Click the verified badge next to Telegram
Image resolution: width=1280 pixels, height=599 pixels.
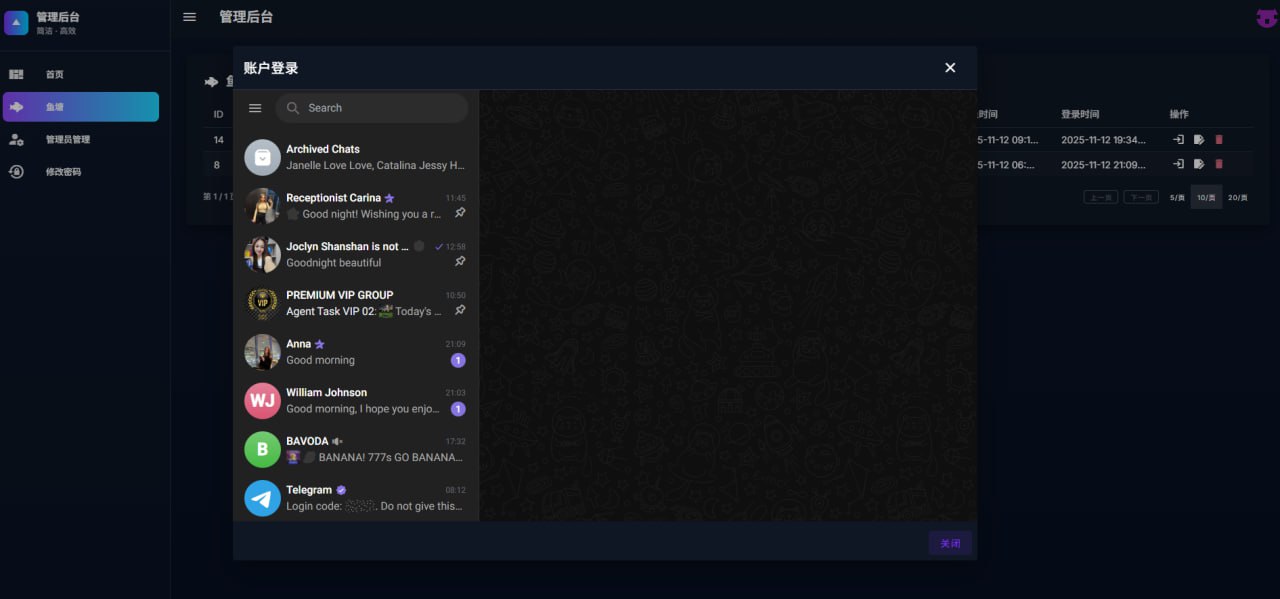pos(341,490)
